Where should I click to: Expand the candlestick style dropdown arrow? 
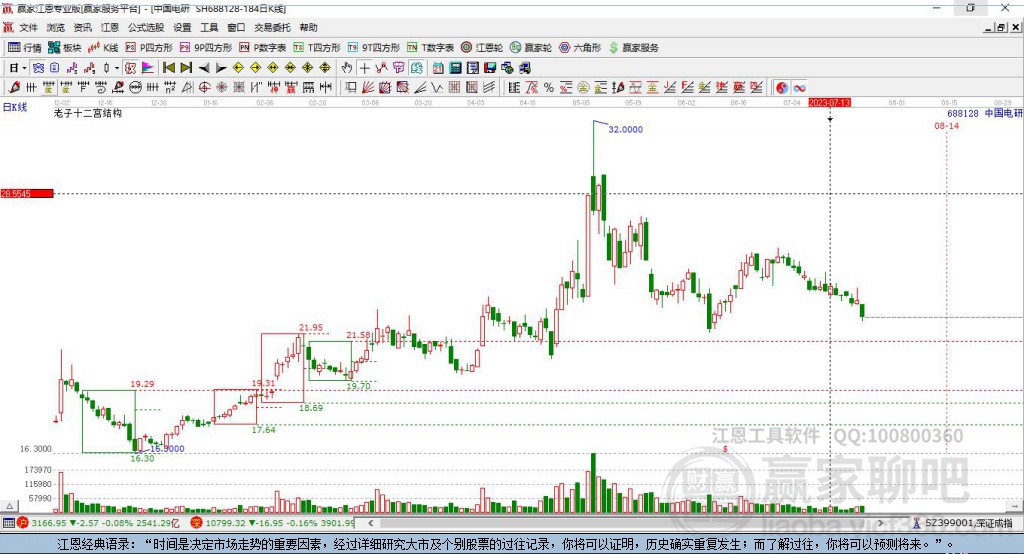tap(117, 68)
